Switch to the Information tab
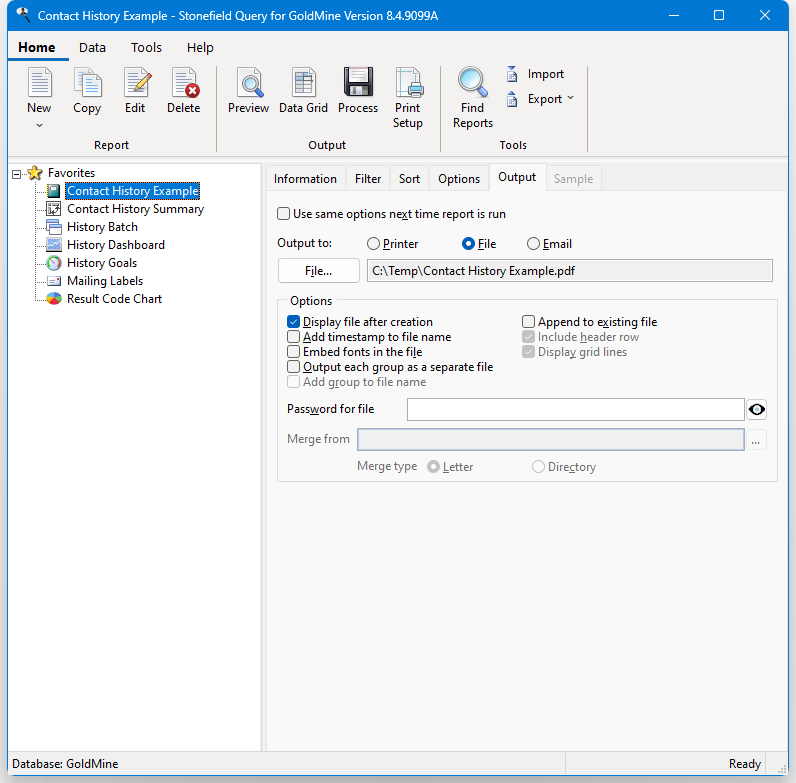The image size is (796, 783). point(305,179)
